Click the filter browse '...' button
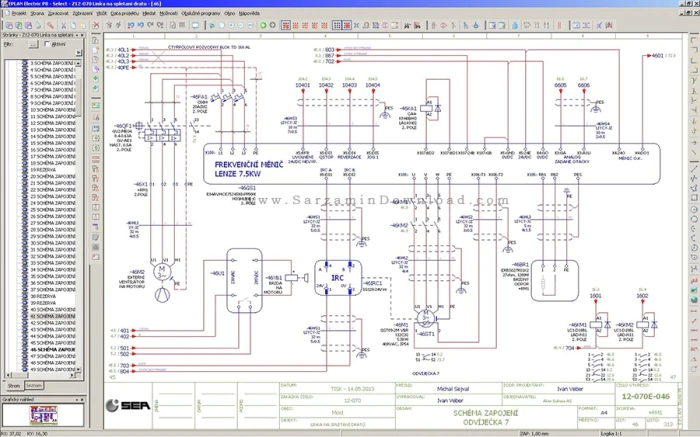Image resolution: width=700 pixels, height=437 pixels. coord(33,44)
